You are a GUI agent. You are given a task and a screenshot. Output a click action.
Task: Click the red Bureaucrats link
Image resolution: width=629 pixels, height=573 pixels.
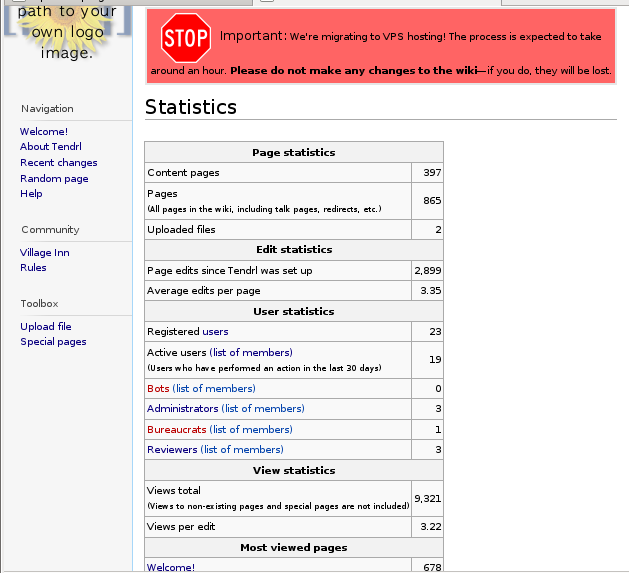176,430
